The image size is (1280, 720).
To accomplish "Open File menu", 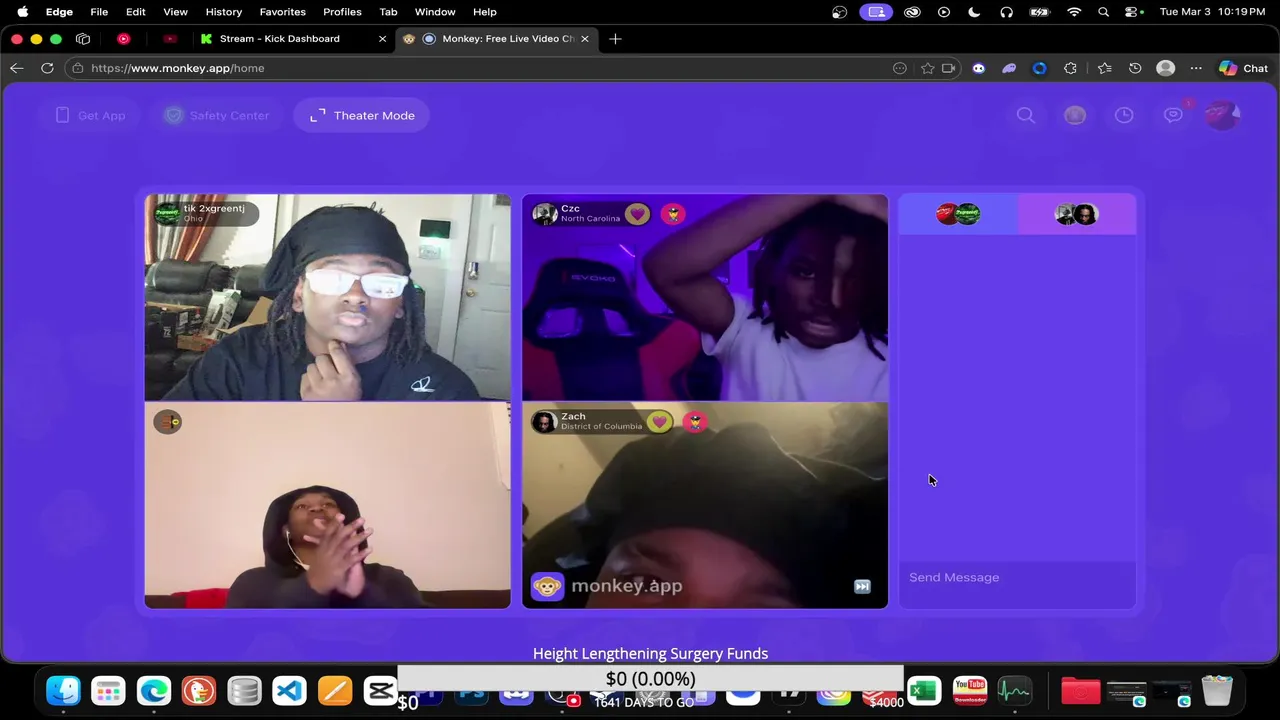I will (99, 12).
